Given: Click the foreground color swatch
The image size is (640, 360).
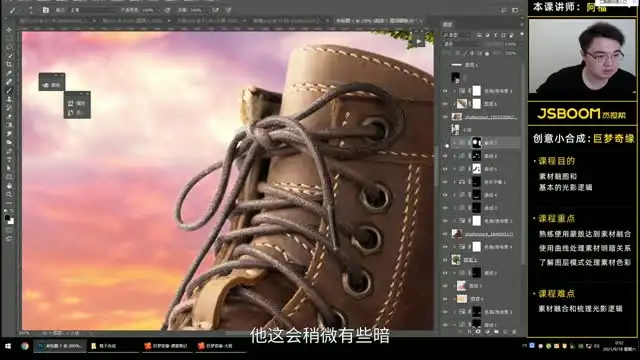Looking at the screenshot, I should 7,218.
